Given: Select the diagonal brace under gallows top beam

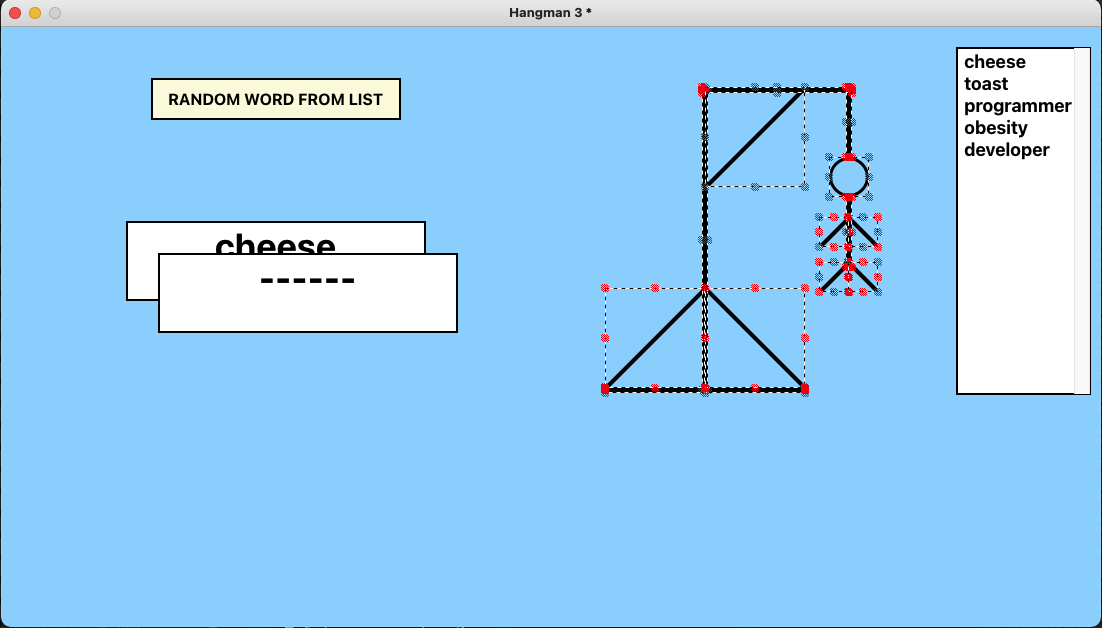Looking at the screenshot, I should pyautogui.click(x=755, y=138).
